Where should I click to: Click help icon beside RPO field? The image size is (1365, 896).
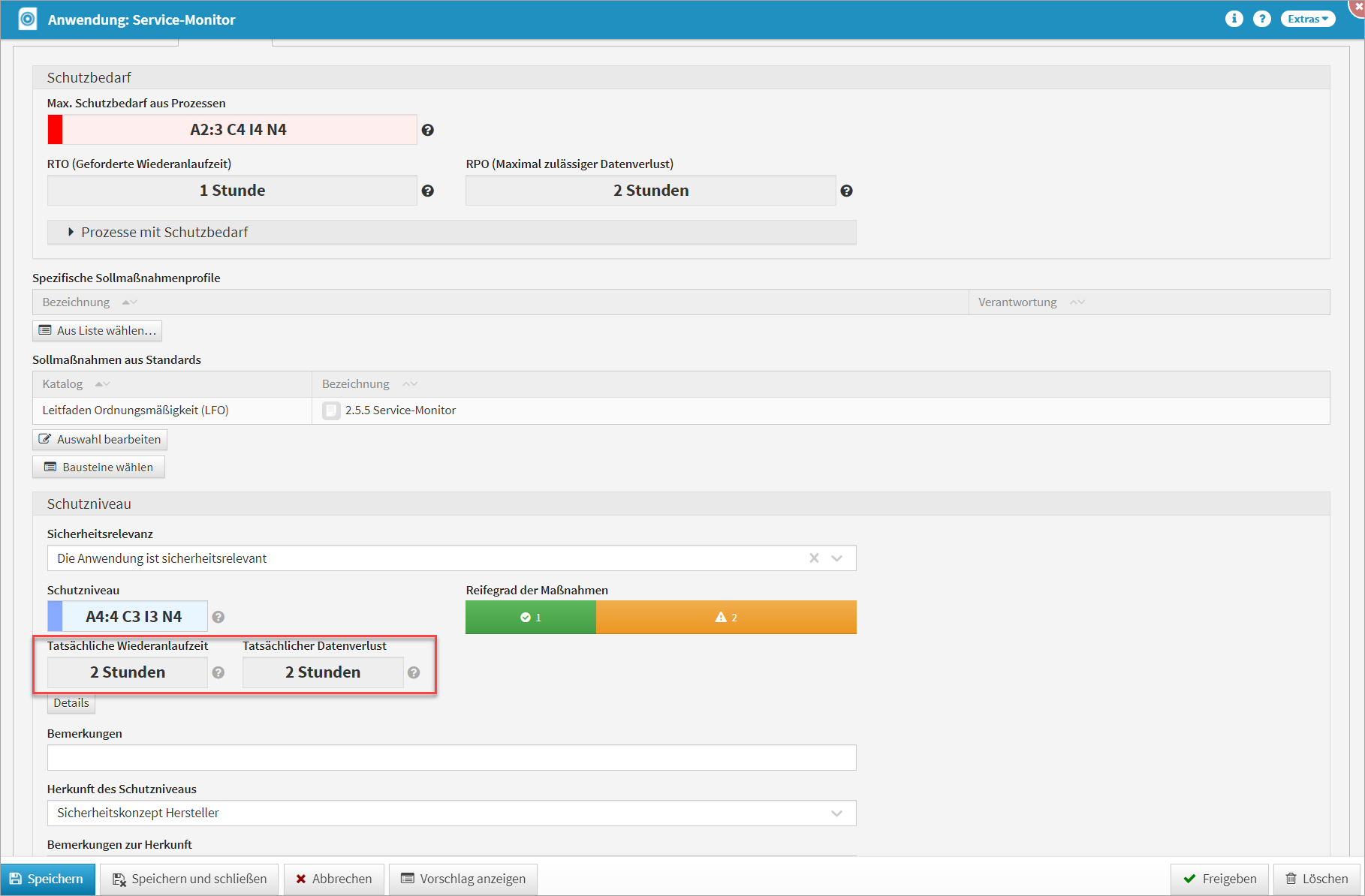click(x=846, y=191)
